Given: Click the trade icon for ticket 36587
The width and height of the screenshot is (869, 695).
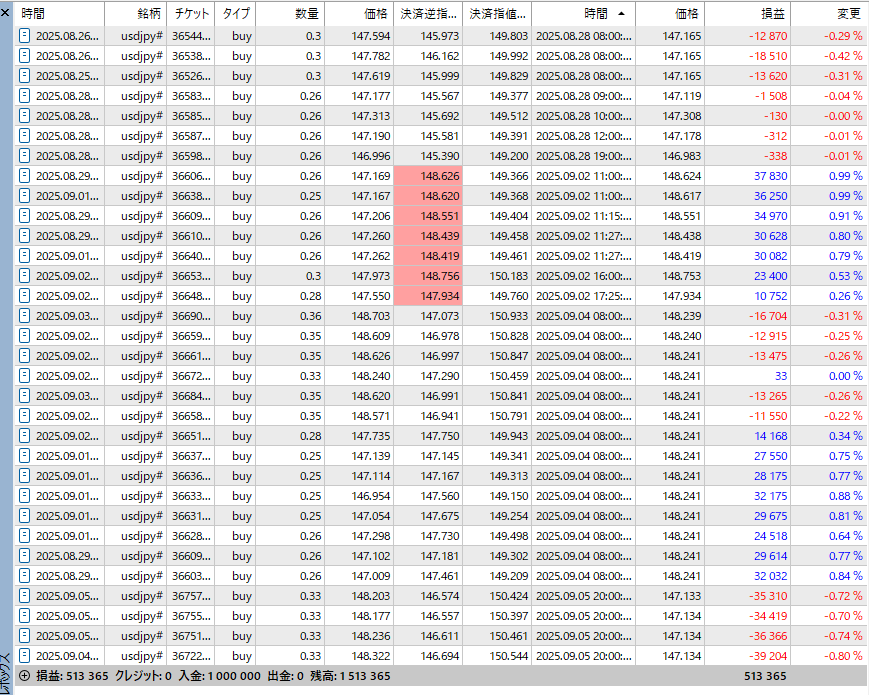Looking at the screenshot, I should [x=24, y=136].
